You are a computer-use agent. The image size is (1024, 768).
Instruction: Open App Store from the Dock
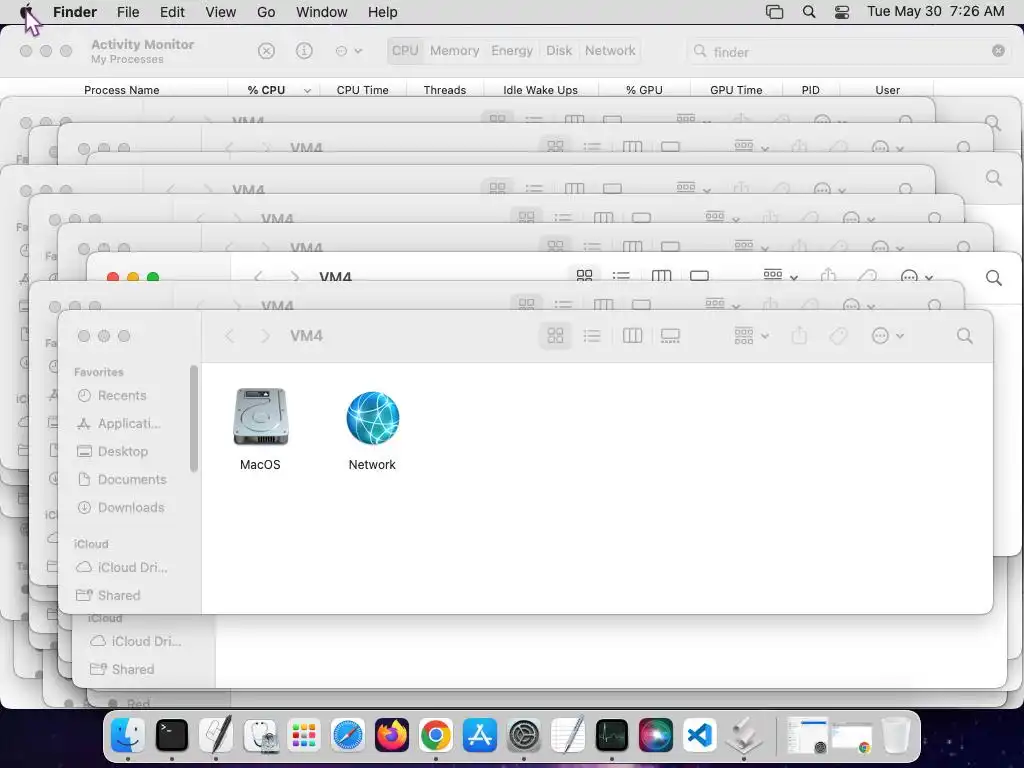pyautogui.click(x=480, y=735)
